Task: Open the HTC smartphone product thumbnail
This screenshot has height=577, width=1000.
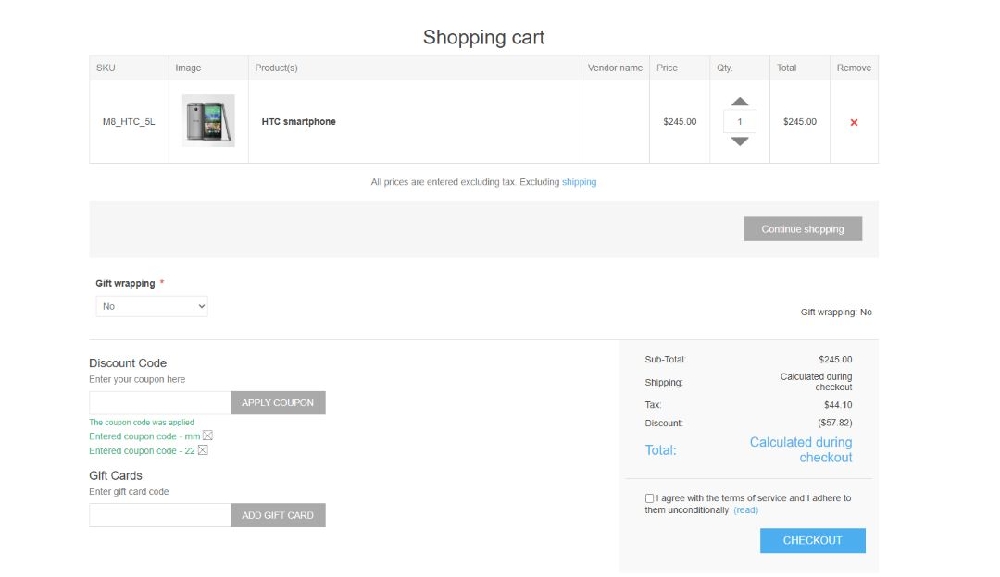Action: click(207, 121)
